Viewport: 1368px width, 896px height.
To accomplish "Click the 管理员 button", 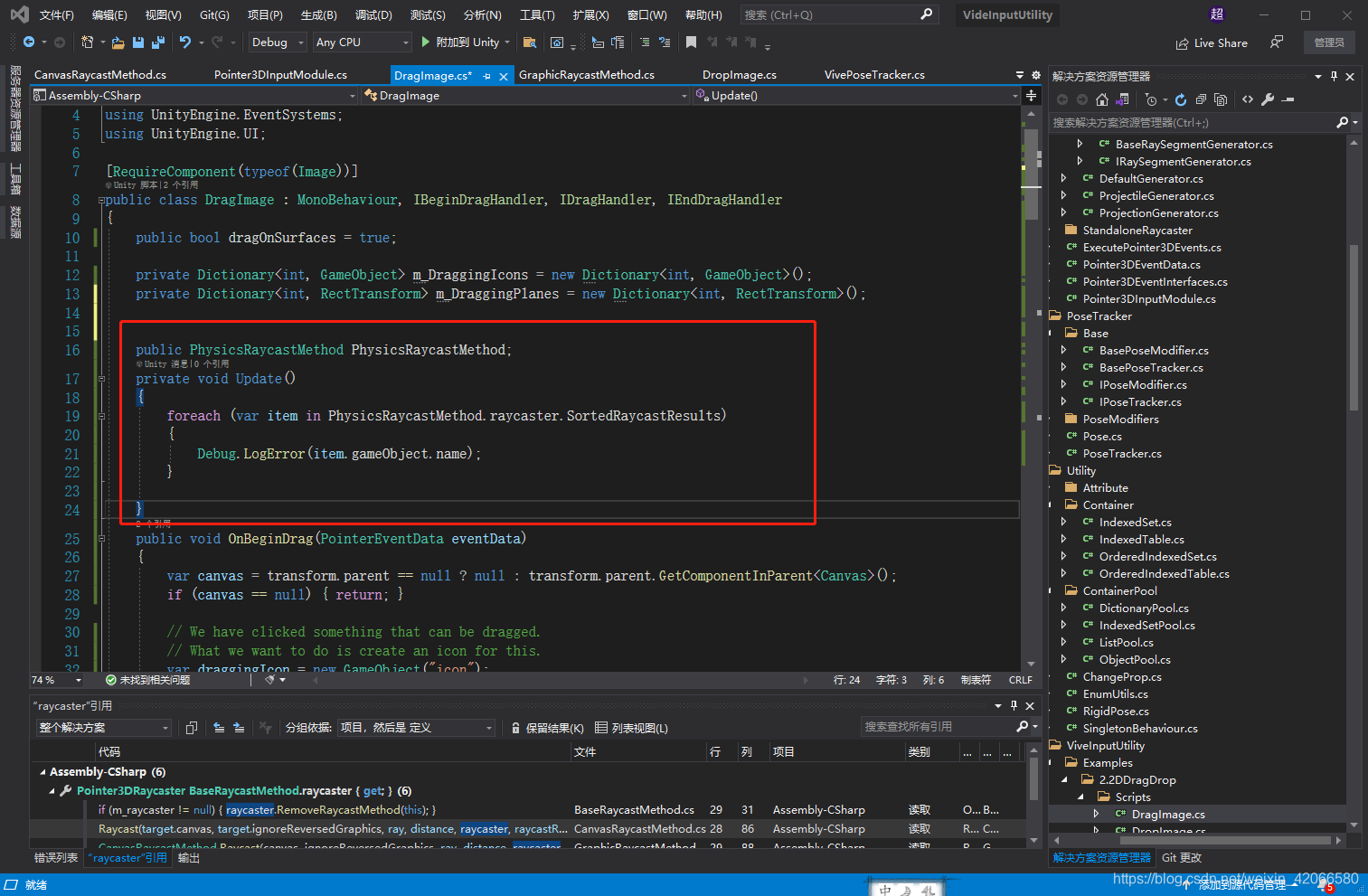I will (x=1329, y=42).
